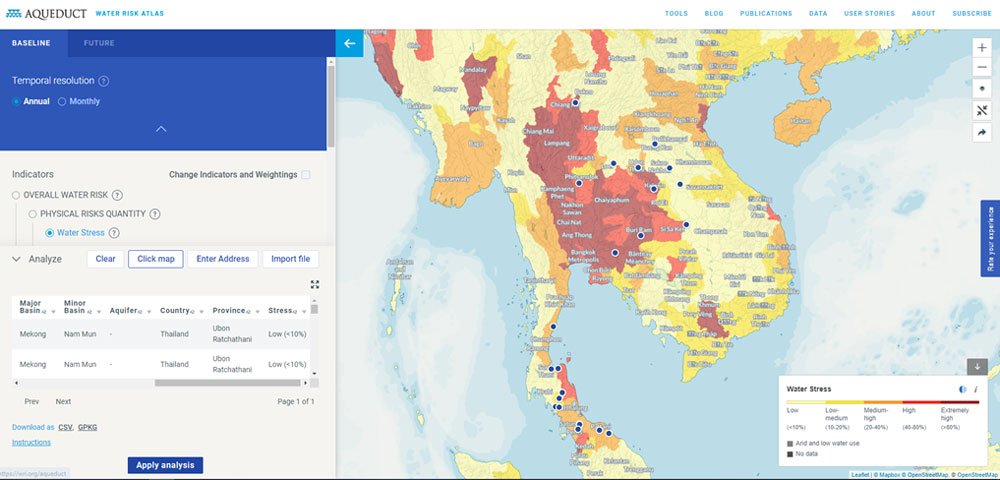Click the share arrow map control
1000x480 pixels.
(982, 131)
